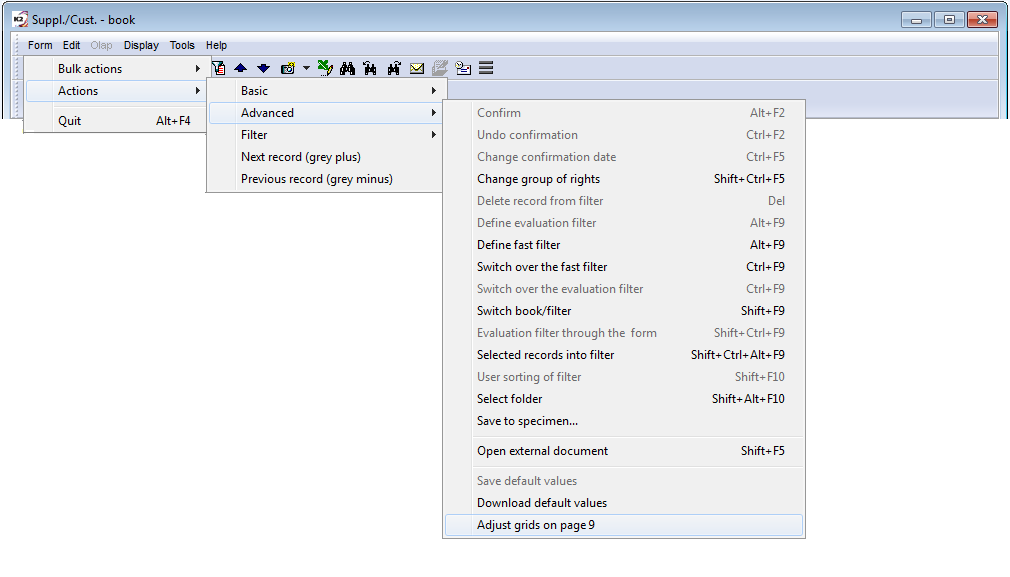Open the Display menu
This screenshot has height=577, width=1010.
(x=141, y=45)
